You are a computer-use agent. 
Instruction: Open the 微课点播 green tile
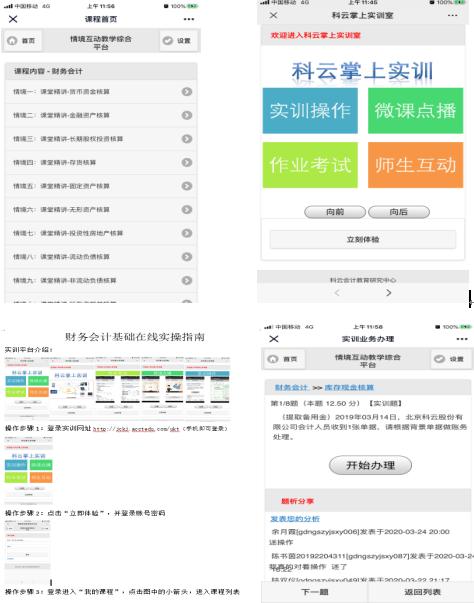(415, 111)
